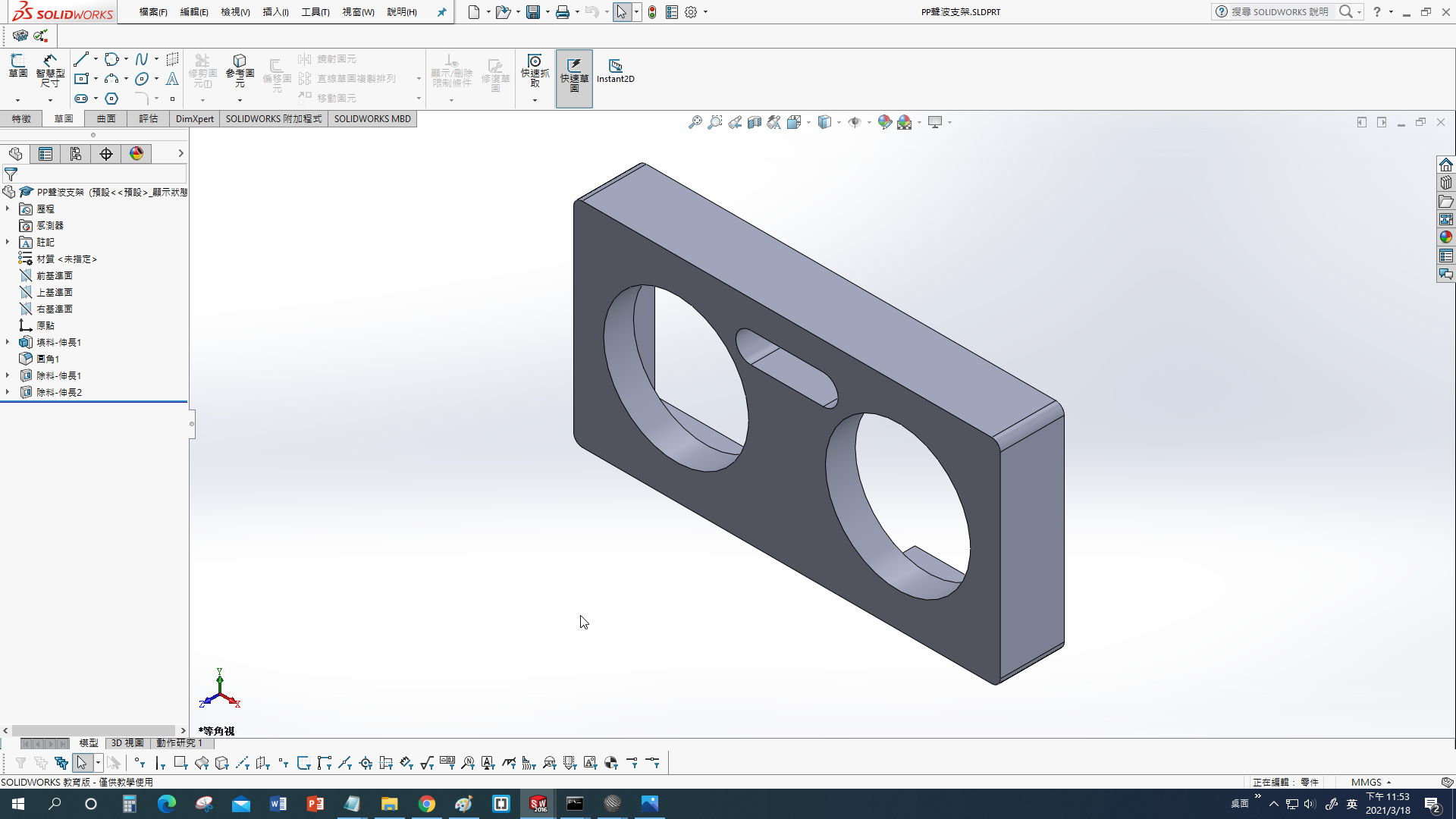Switch to the DimXpert ribbon tab
The image size is (1456, 819).
click(x=195, y=119)
